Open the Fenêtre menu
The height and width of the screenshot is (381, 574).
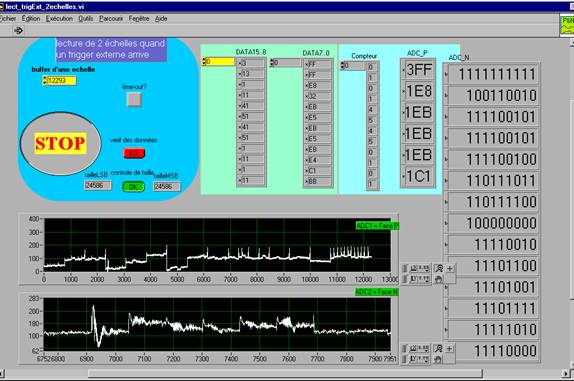point(139,19)
